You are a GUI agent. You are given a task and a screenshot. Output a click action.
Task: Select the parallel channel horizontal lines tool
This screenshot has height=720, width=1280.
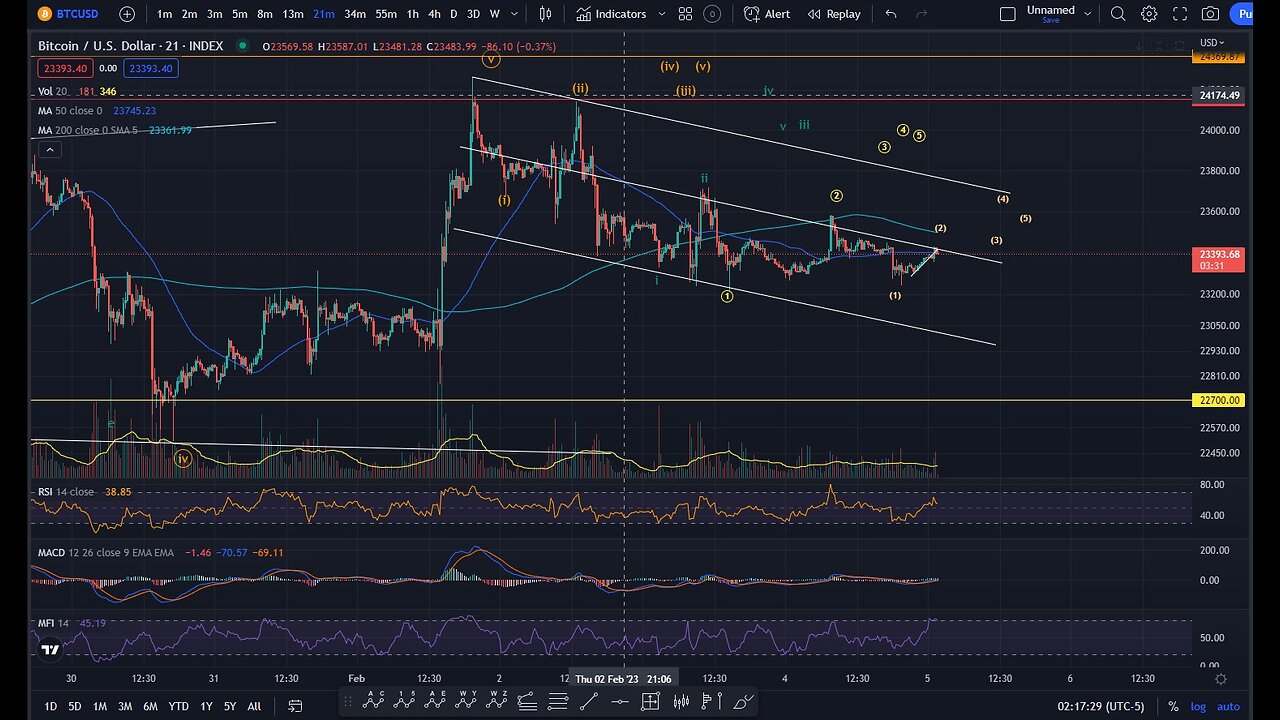pos(559,702)
